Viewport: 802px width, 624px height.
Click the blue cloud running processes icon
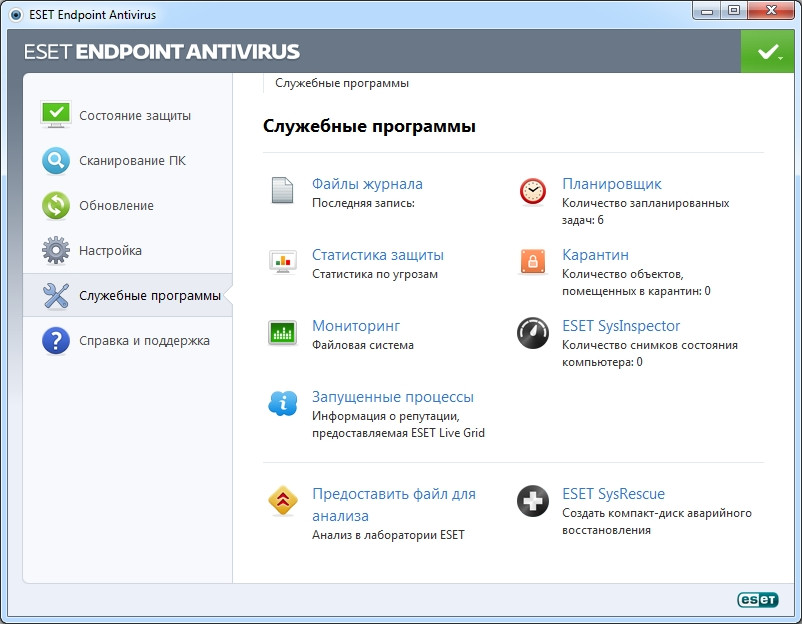[282, 403]
